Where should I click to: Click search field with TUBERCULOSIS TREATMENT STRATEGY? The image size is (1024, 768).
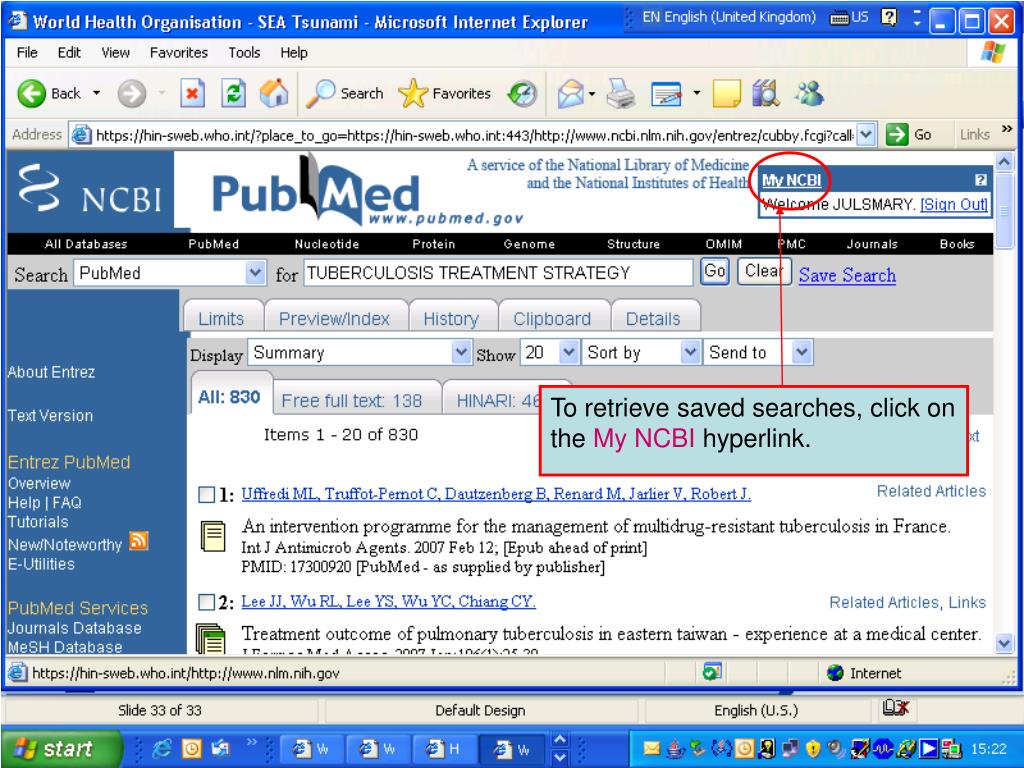click(x=498, y=272)
